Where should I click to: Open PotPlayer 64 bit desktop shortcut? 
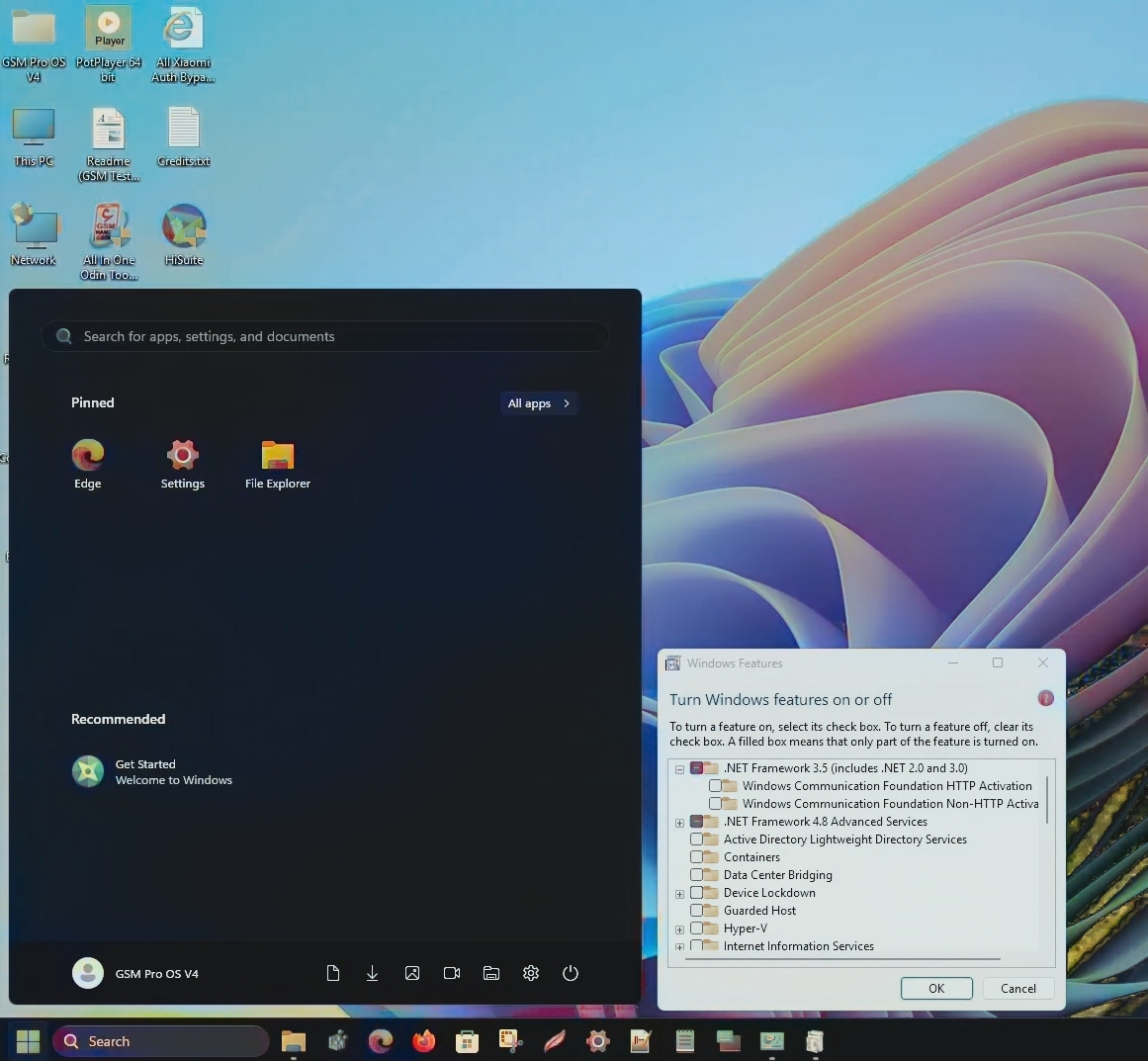coord(109,45)
